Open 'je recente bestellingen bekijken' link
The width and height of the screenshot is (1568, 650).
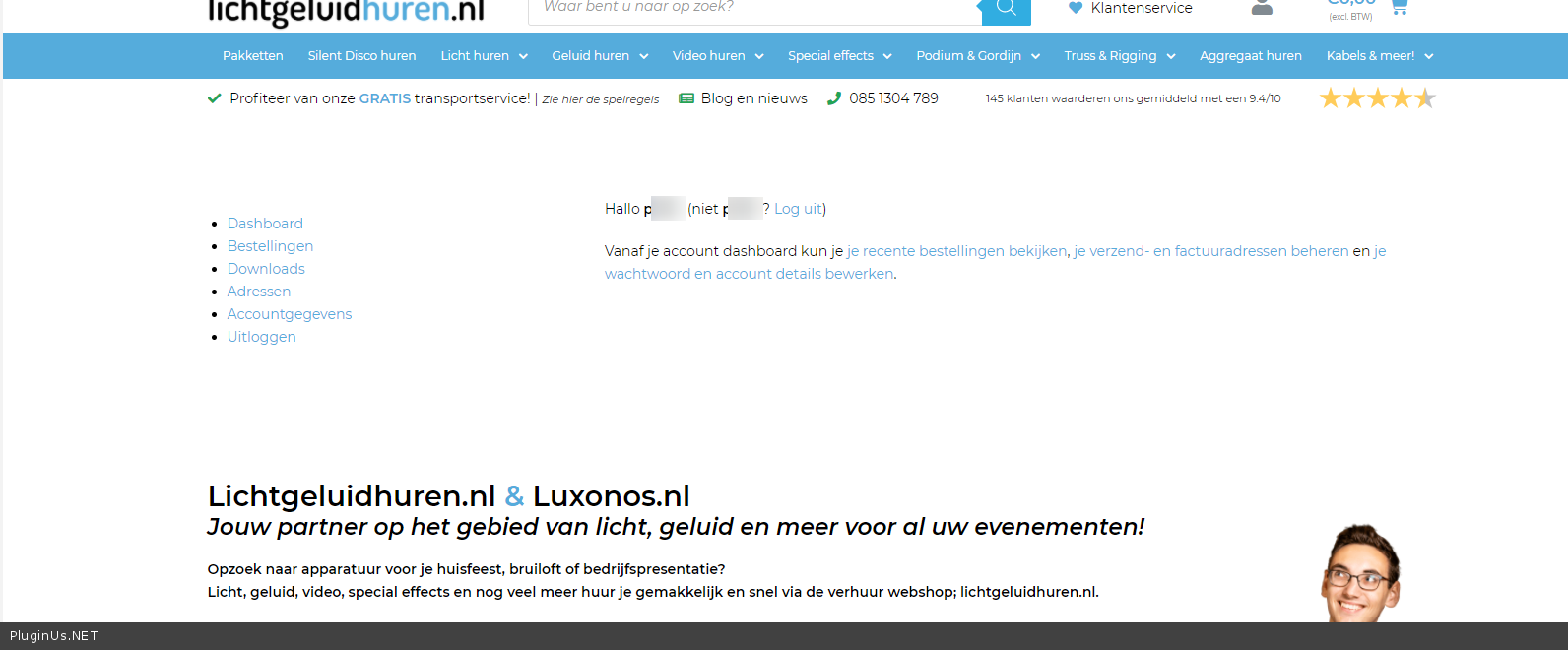point(956,251)
